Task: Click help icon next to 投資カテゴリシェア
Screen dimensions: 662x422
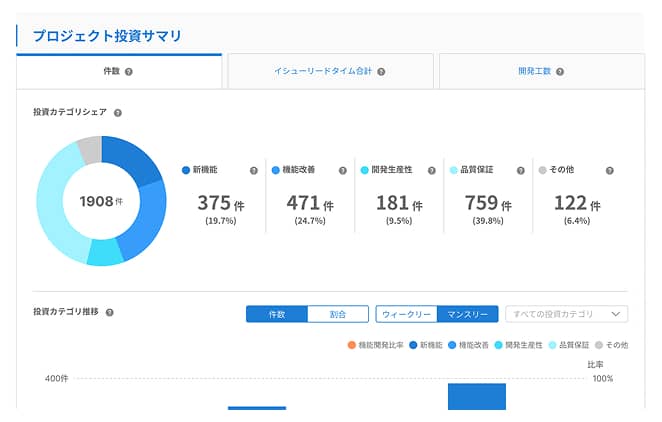Action: (118, 113)
